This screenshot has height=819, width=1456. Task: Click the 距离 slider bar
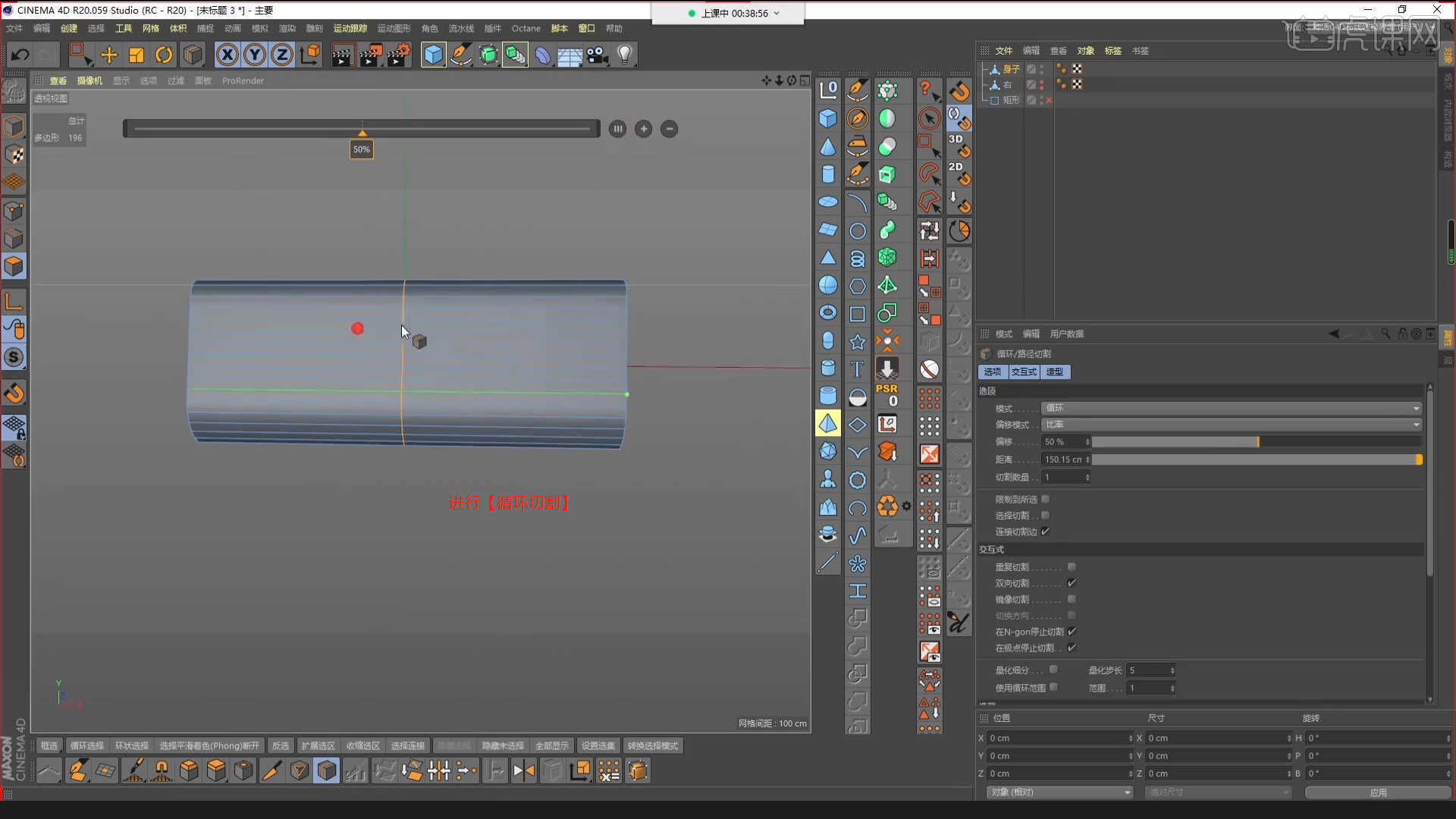coord(1256,460)
